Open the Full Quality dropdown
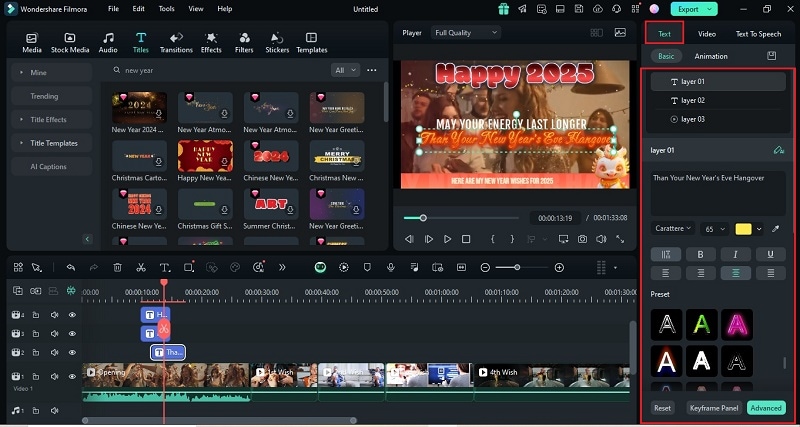Screen dimensions: 800x427 [x=466, y=33]
